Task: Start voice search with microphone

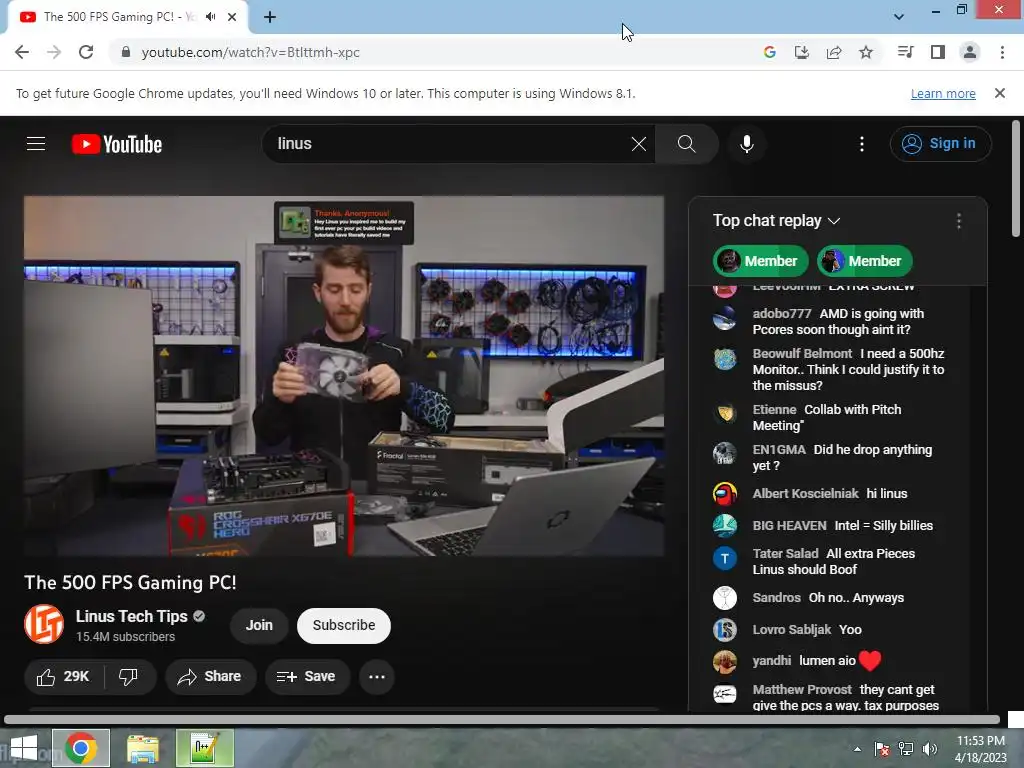Action: [x=746, y=144]
